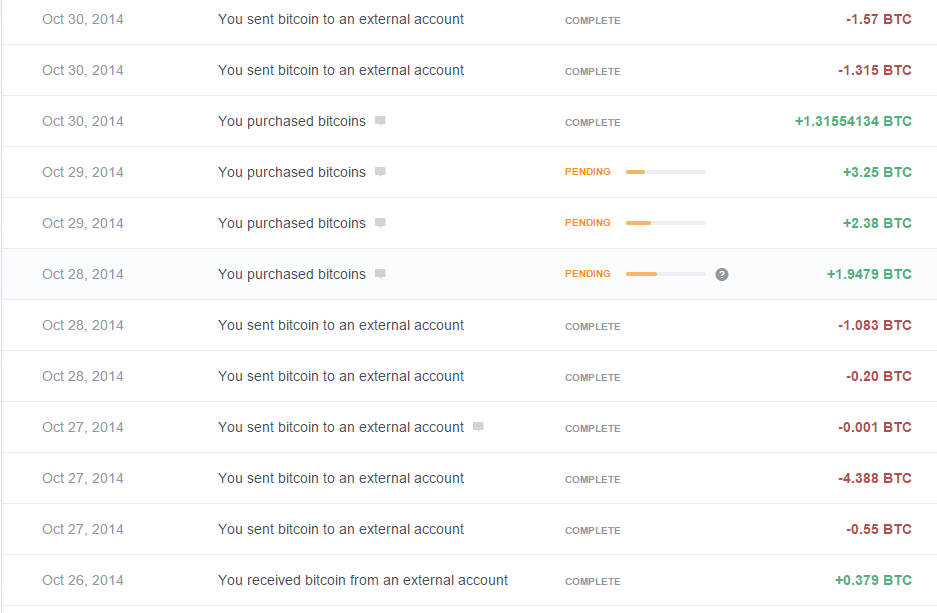The image size is (937, 613).
Task: Show note icon on -0.001 BTC transaction
Action: click(x=478, y=427)
